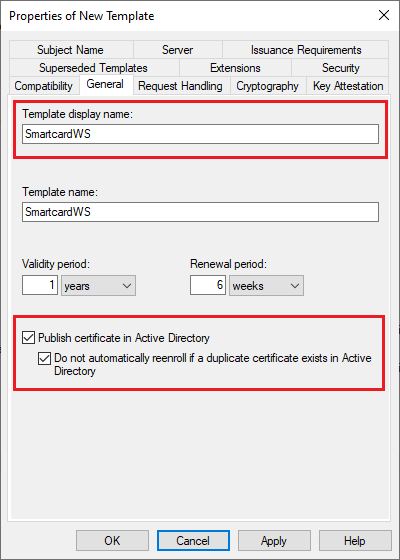Close the Properties of New Template dialog

[x=384, y=15]
